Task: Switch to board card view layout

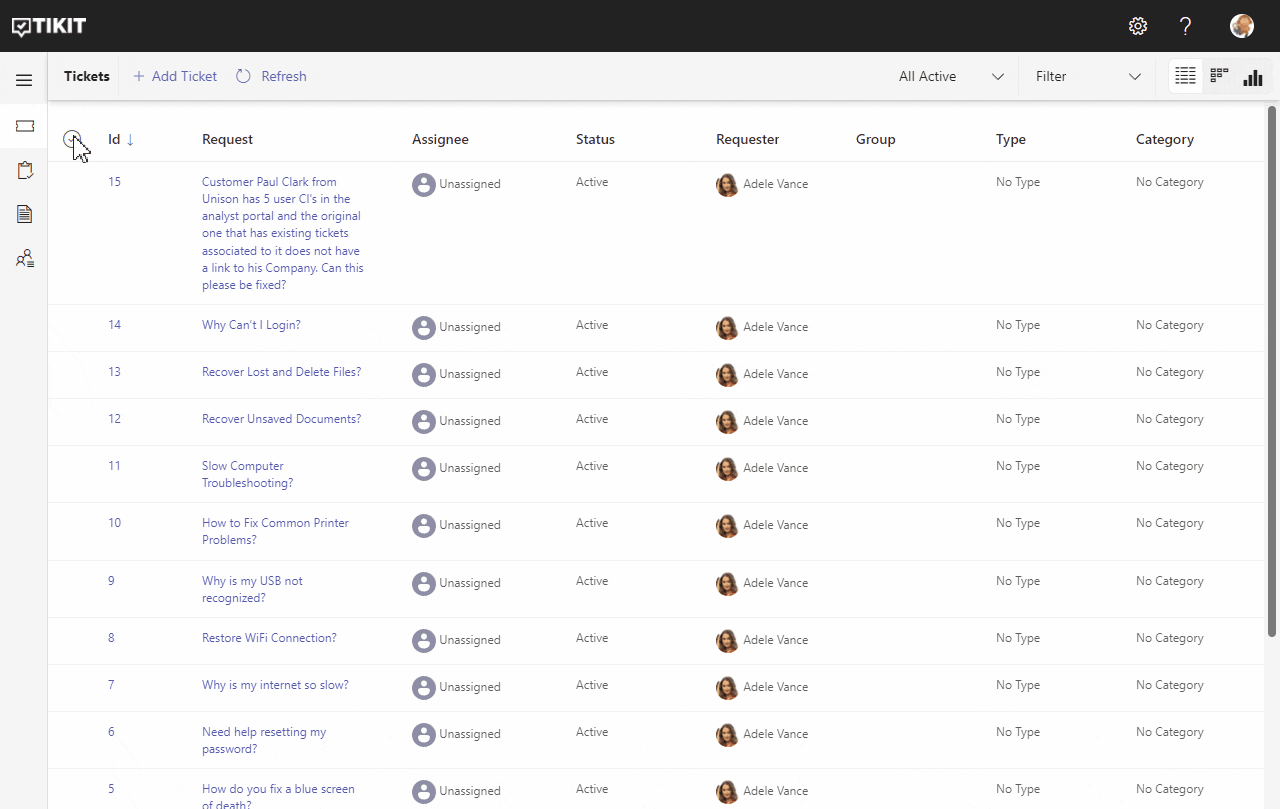Action: [x=1219, y=76]
